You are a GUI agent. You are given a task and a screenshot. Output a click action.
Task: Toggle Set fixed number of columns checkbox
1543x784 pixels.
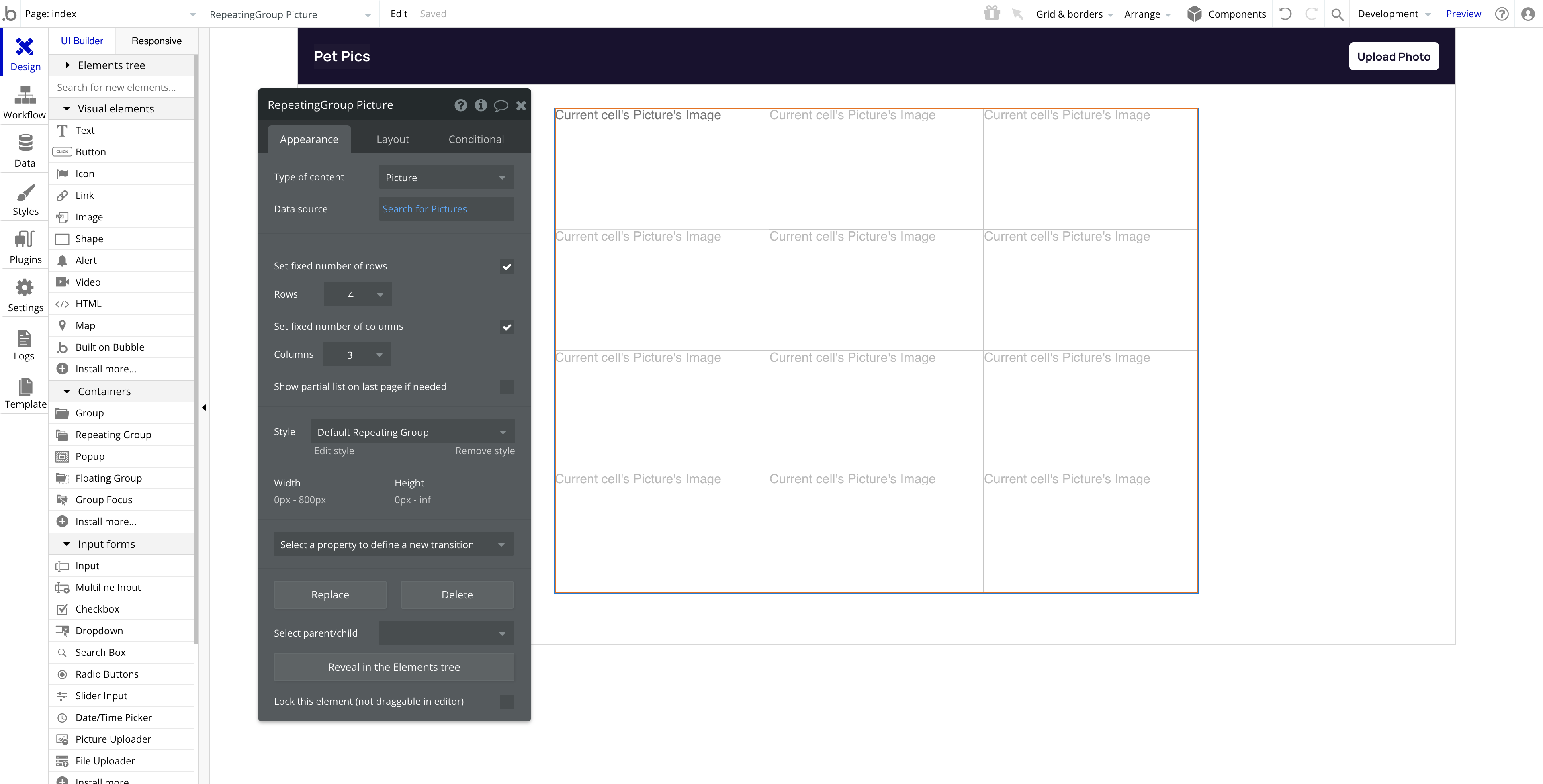(507, 326)
